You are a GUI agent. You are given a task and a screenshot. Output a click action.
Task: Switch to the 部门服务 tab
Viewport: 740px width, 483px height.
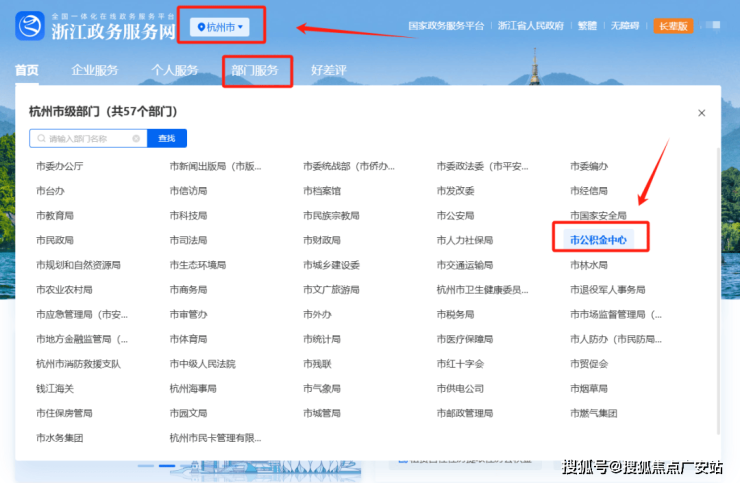[x=255, y=70]
